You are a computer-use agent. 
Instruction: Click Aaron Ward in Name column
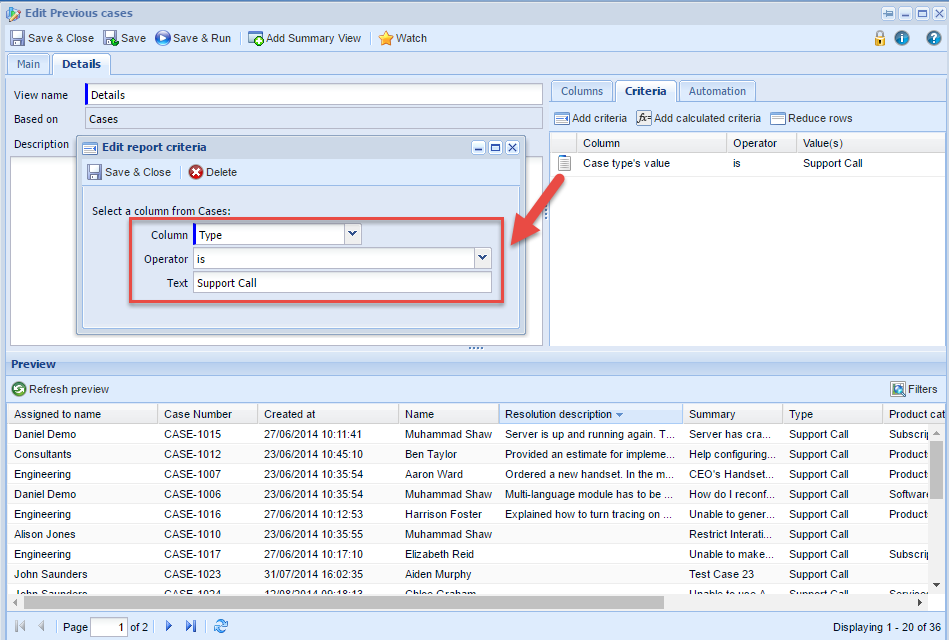pos(434,474)
